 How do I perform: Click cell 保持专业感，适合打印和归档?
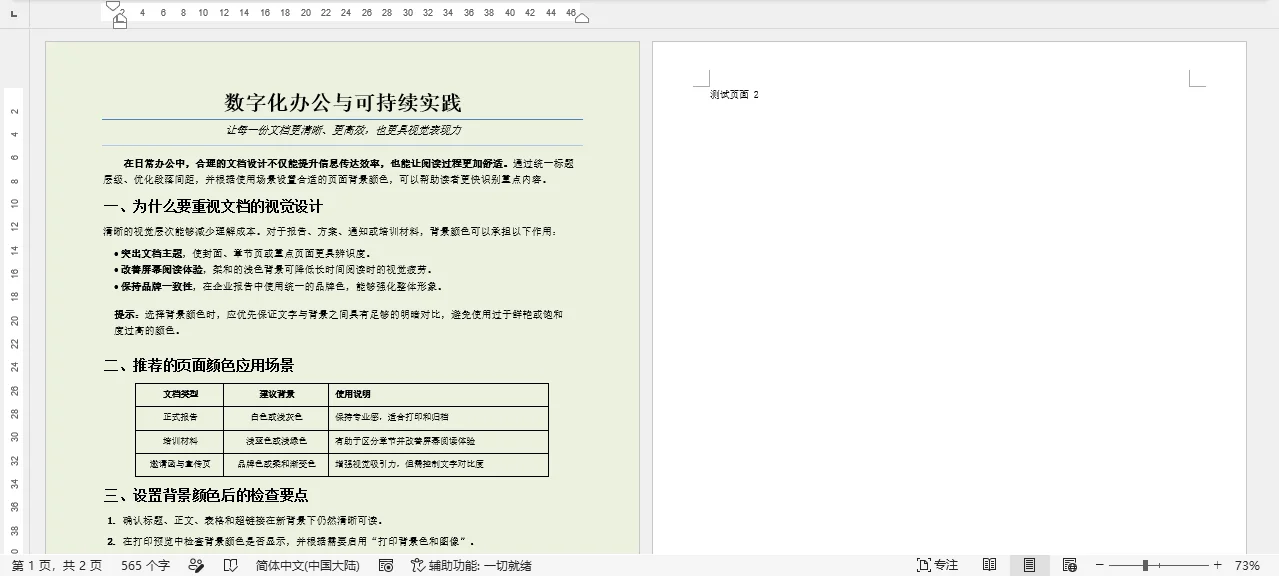pyautogui.click(x=392, y=417)
